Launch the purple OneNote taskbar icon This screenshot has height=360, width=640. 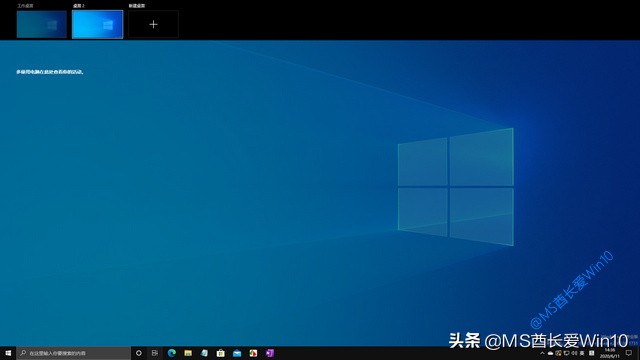coord(269,353)
